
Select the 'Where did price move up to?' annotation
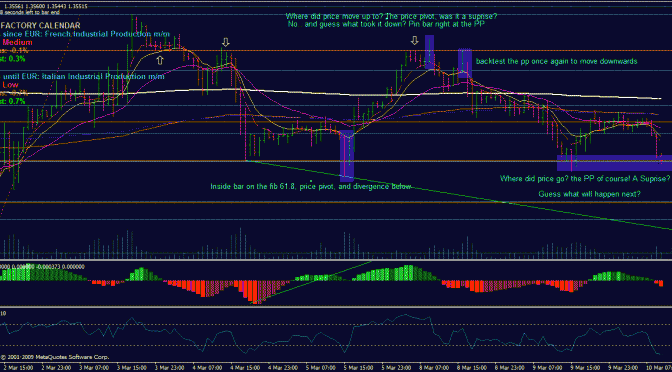pyautogui.click(x=391, y=16)
